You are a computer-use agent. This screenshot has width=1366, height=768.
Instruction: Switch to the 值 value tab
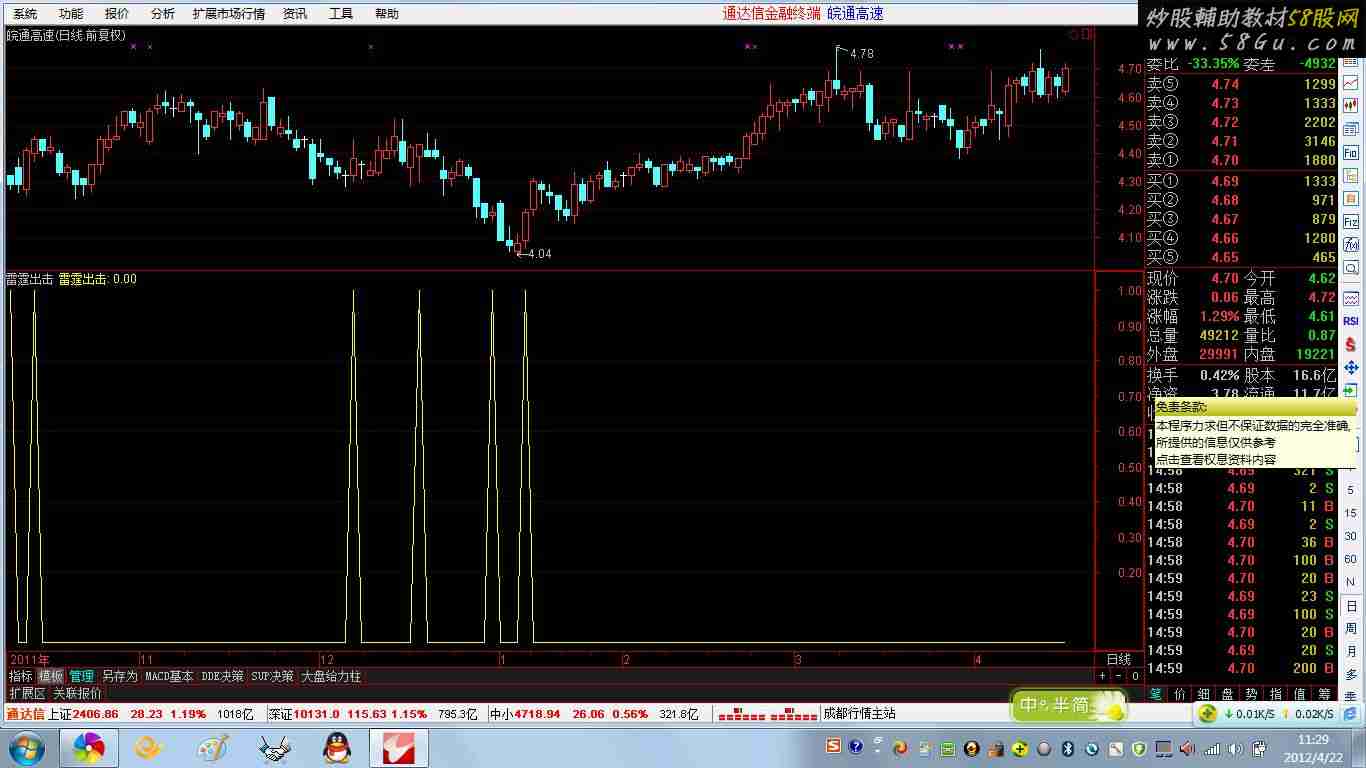pos(1300,693)
